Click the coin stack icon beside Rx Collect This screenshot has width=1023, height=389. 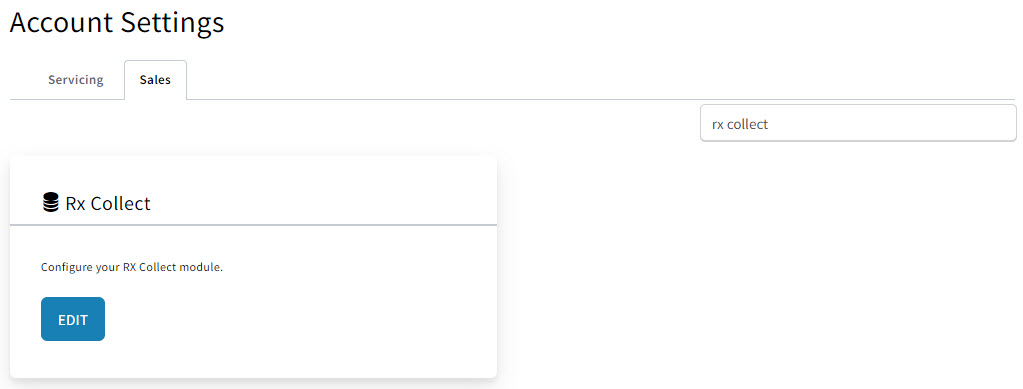[50, 203]
